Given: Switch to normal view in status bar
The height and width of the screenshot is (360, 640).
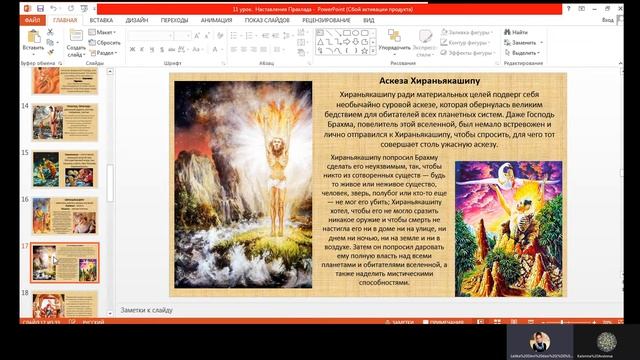Looking at the screenshot, I should tap(480, 322).
